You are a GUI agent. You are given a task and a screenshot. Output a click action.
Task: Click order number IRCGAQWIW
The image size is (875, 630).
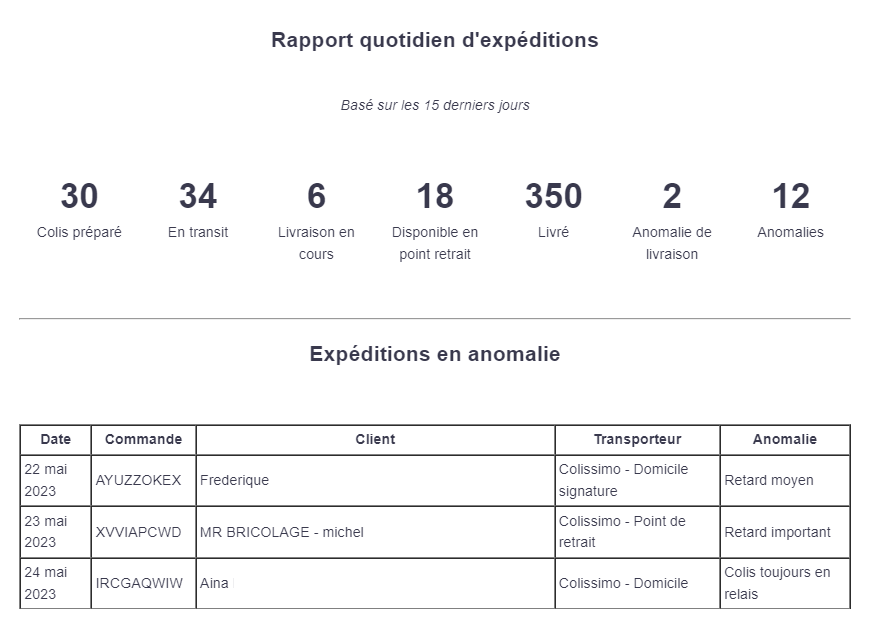click(x=139, y=583)
